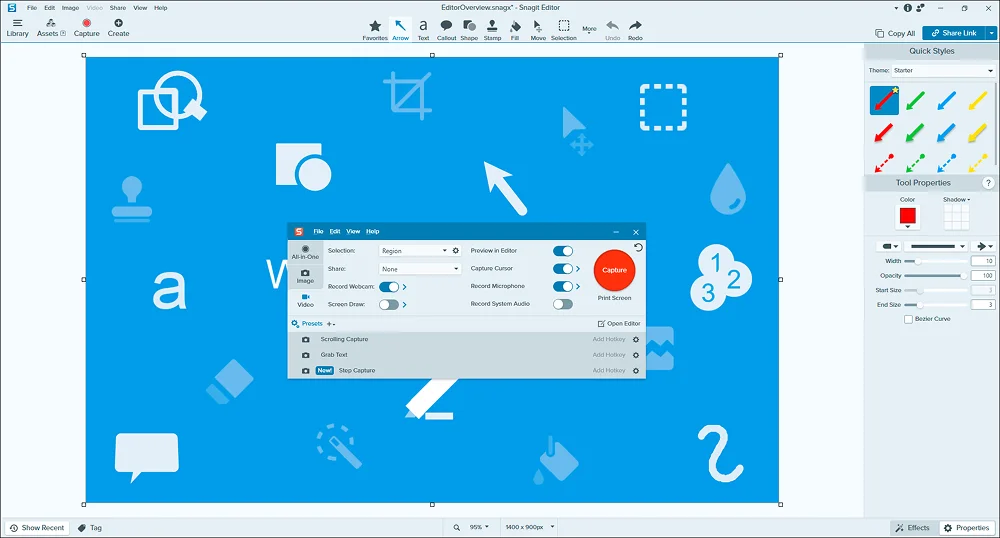
Task: Select the Text tool
Action: (423, 30)
